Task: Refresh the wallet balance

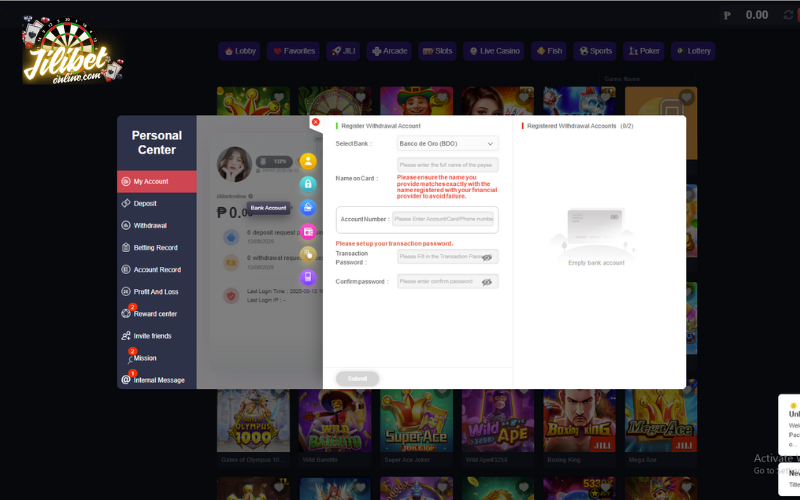Action: (788, 15)
